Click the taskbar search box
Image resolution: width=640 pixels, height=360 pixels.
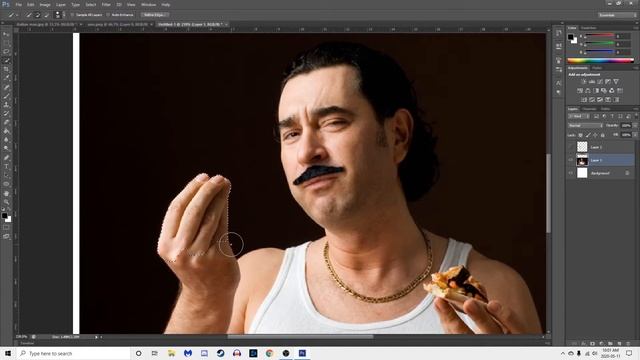[x=73, y=353]
